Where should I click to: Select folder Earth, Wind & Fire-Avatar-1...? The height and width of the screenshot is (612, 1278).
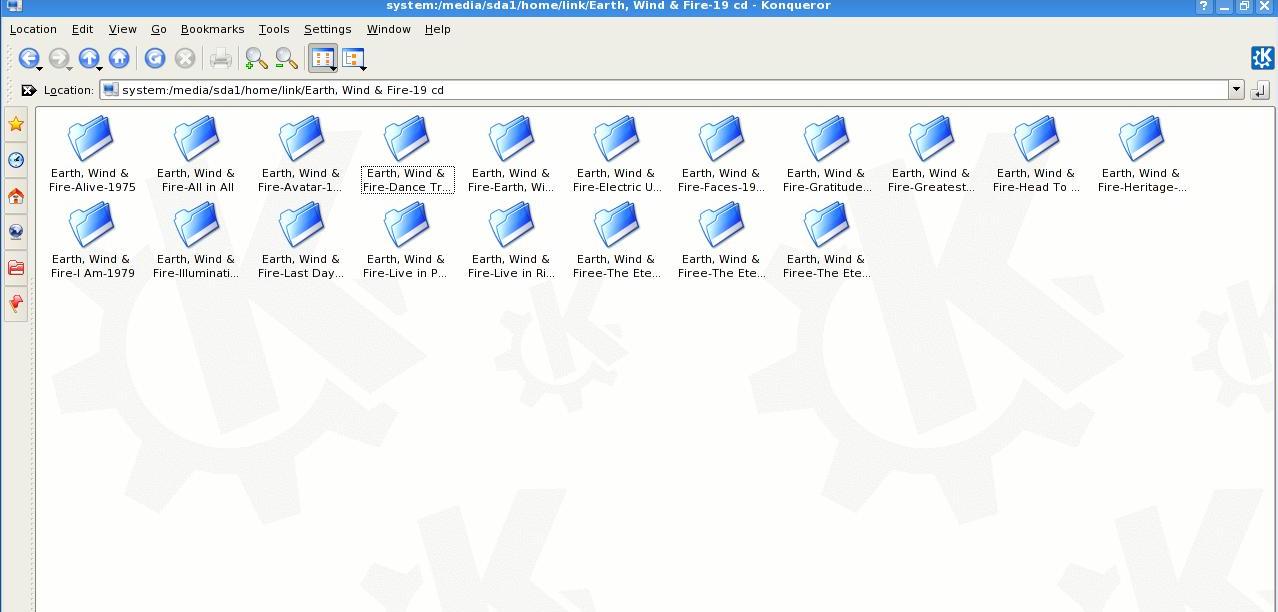302,153
